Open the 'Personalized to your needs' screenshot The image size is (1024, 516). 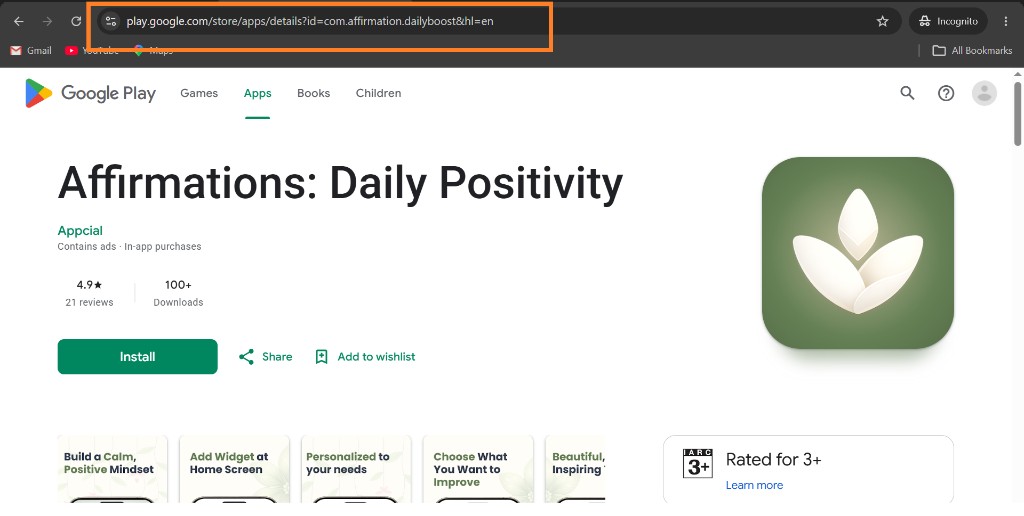coord(356,469)
